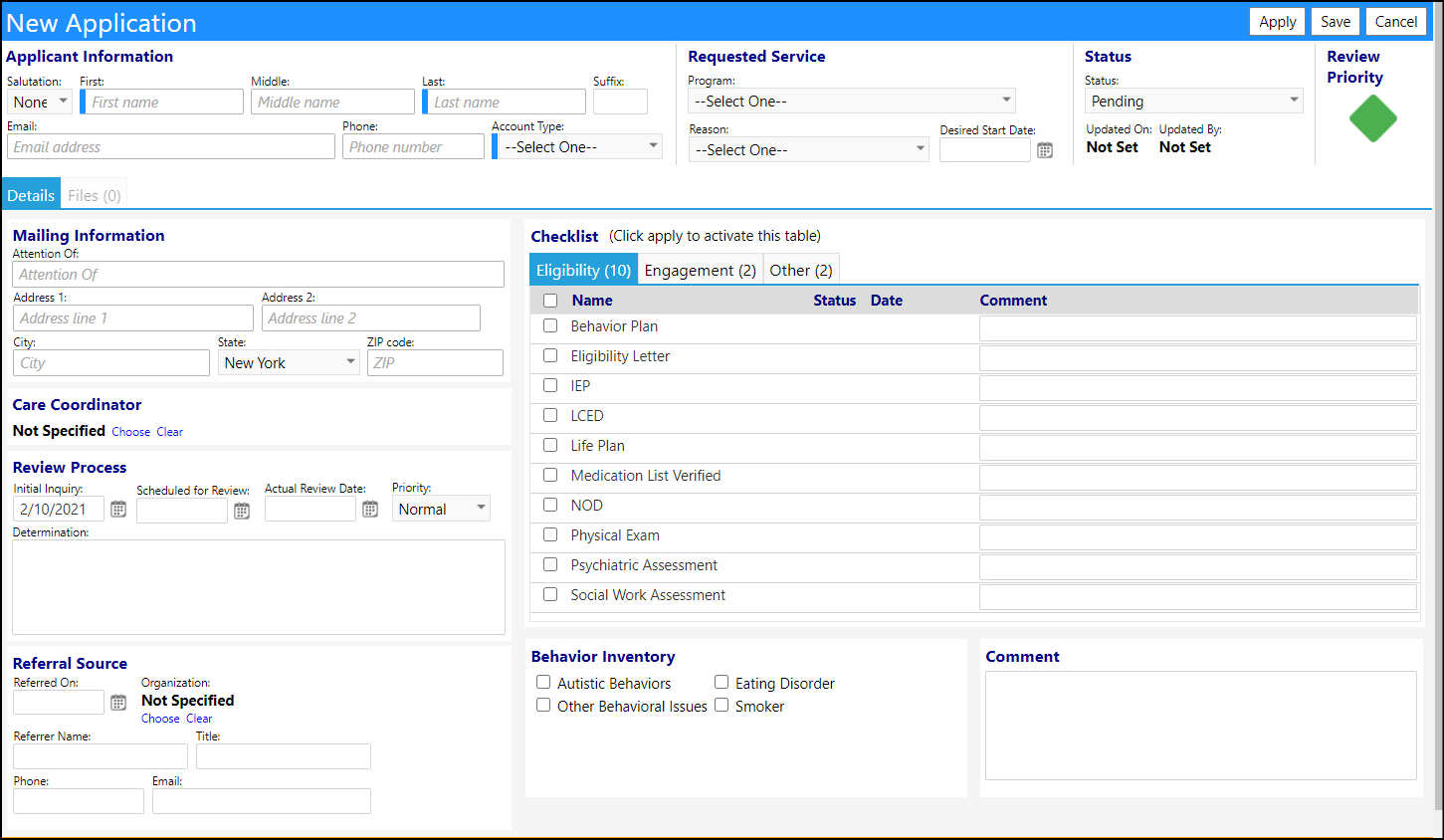This screenshot has width=1444, height=840.
Task: Focus the Address line 1 field
Action: pos(133,317)
